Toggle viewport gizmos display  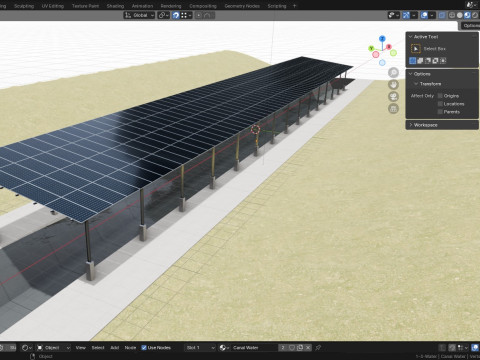(x=406, y=15)
